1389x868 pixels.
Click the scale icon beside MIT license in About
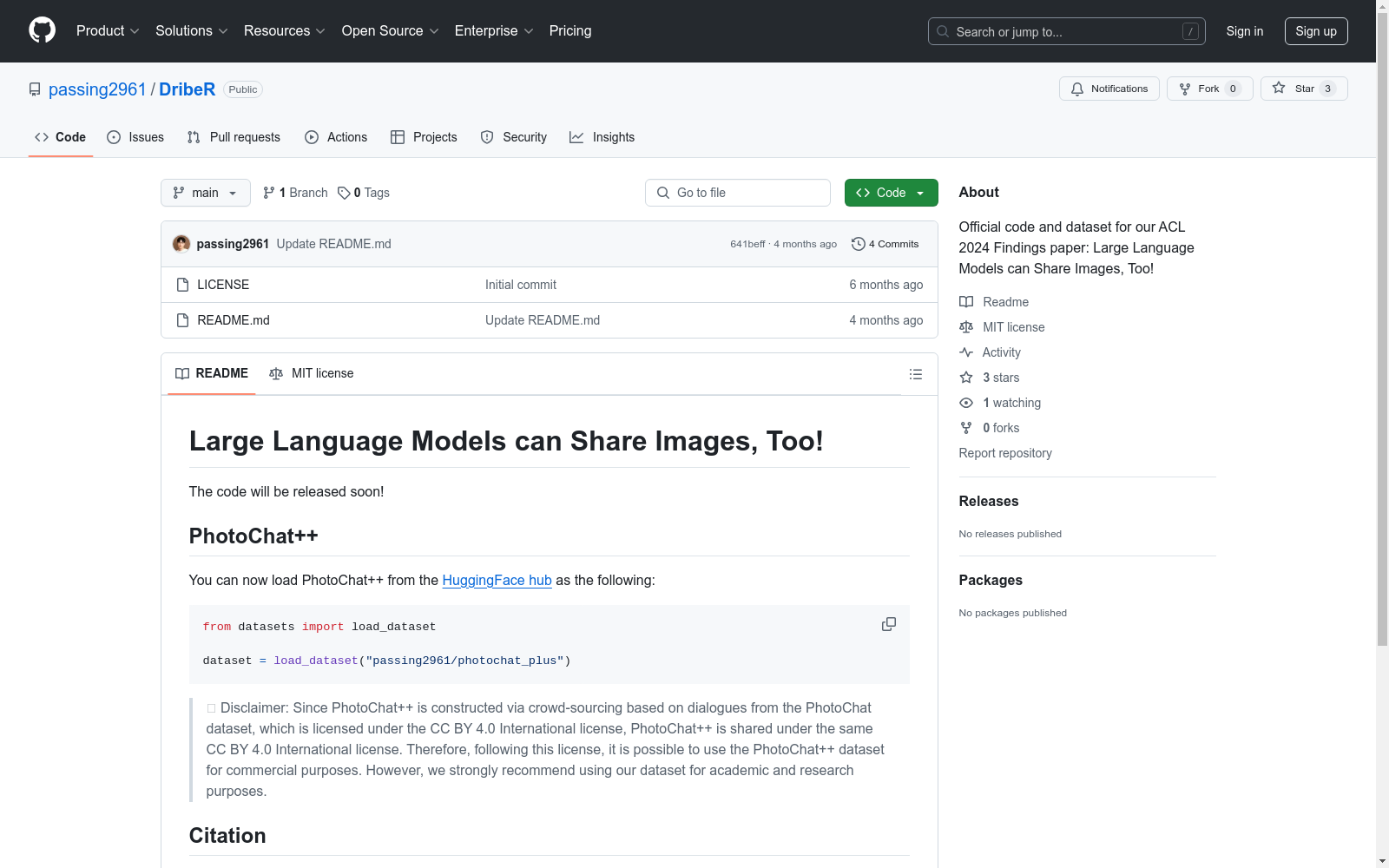(966, 327)
